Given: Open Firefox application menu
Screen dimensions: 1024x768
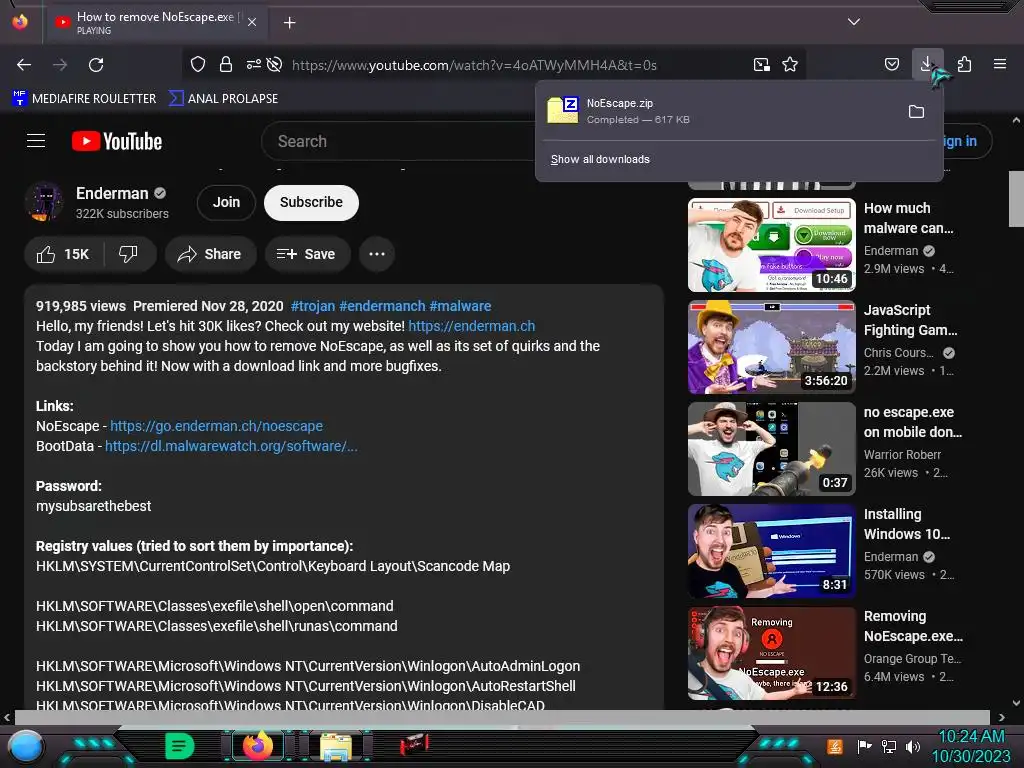Looking at the screenshot, I should (999, 64).
